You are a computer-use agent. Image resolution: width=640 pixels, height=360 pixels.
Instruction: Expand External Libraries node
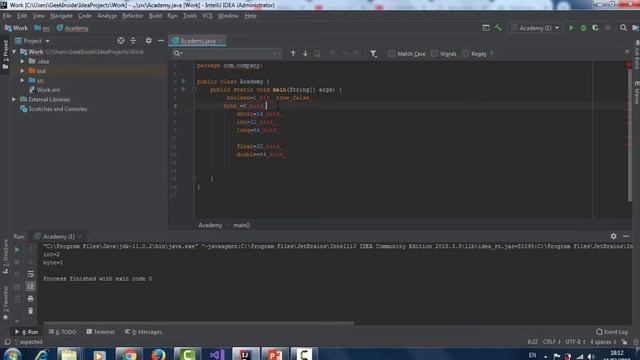pos(14,99)
